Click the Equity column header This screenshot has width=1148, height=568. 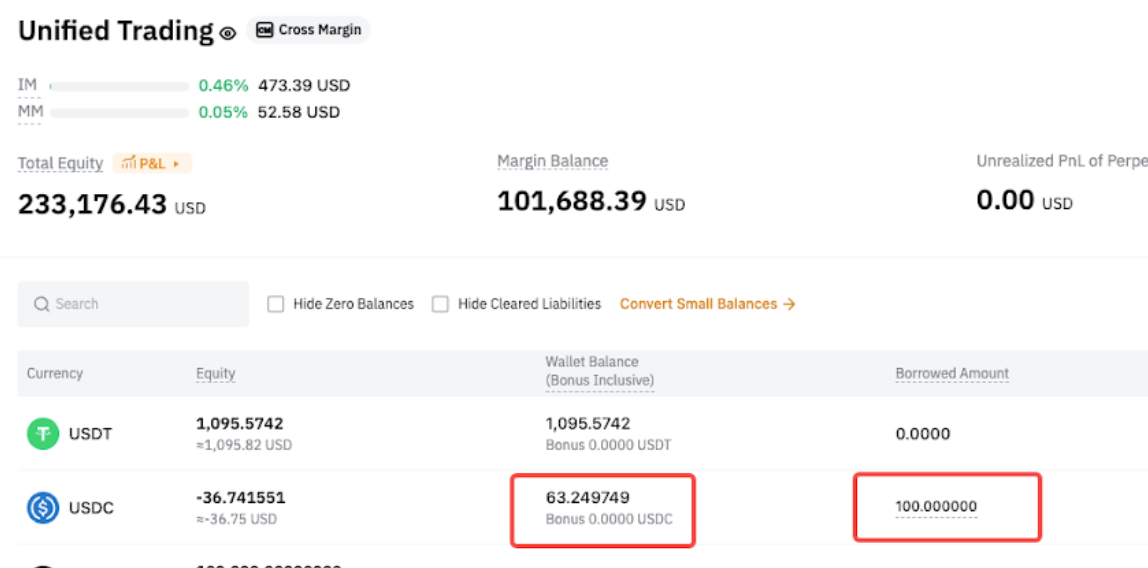click(x=215, y=373)
